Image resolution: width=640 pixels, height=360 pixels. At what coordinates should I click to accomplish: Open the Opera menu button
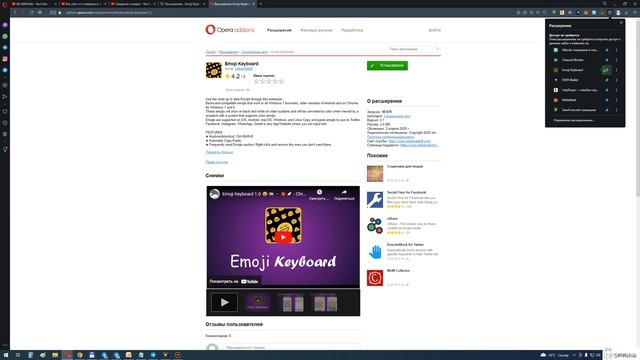5,4
